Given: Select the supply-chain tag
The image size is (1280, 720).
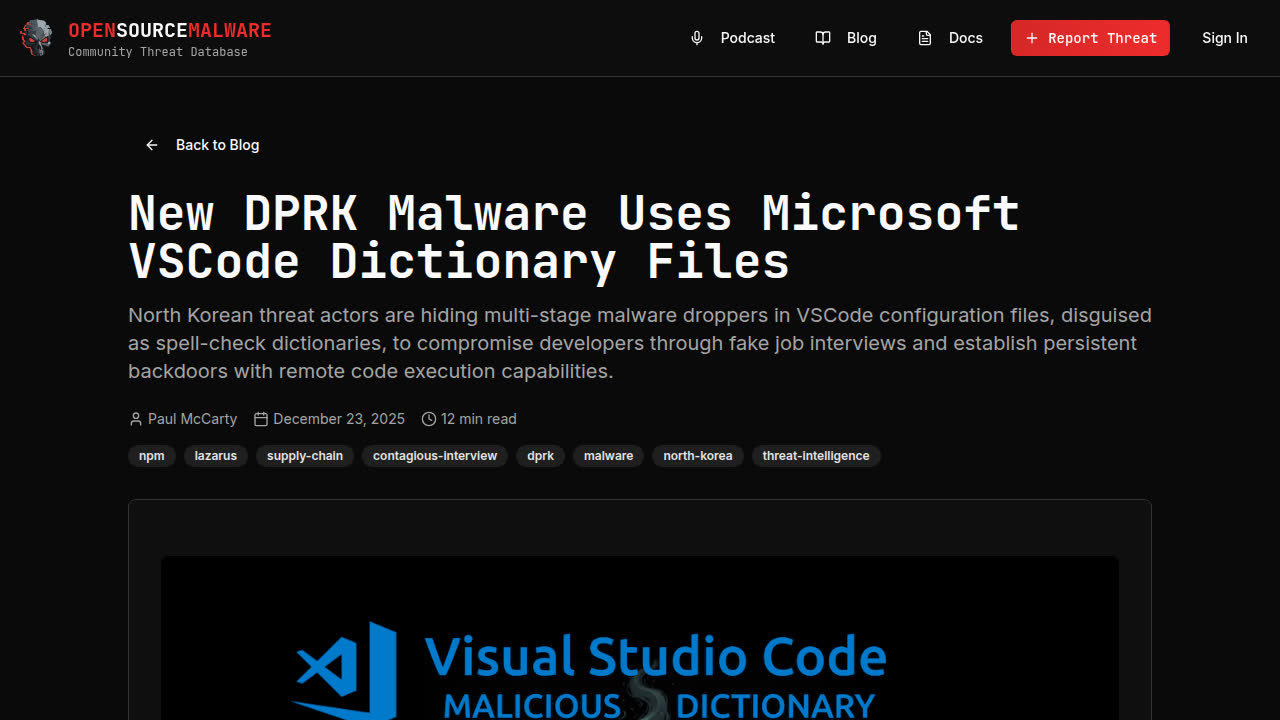Looking at the screenshot, I should coord(305,456).
